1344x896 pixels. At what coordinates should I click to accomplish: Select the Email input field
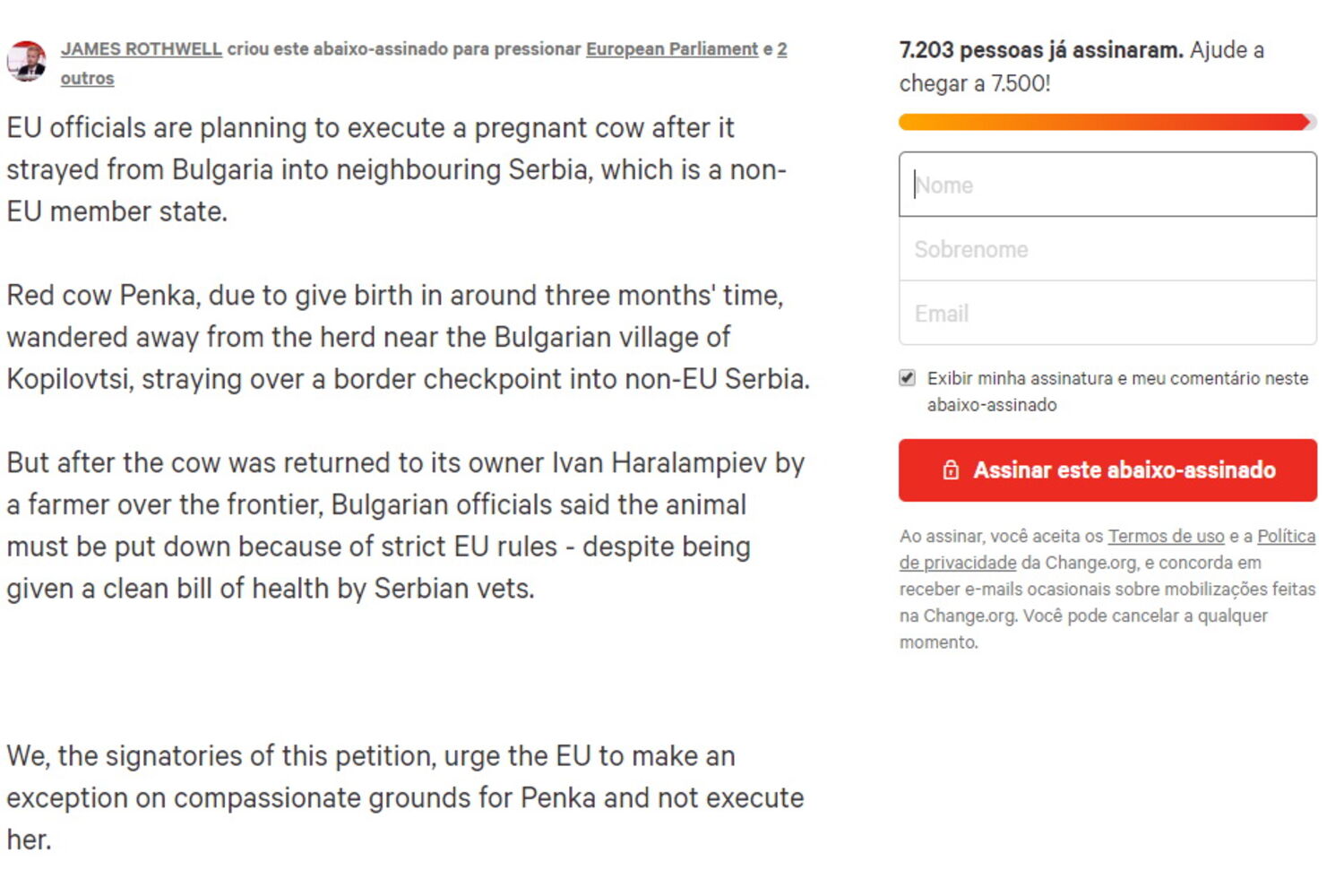point(1107,314)
